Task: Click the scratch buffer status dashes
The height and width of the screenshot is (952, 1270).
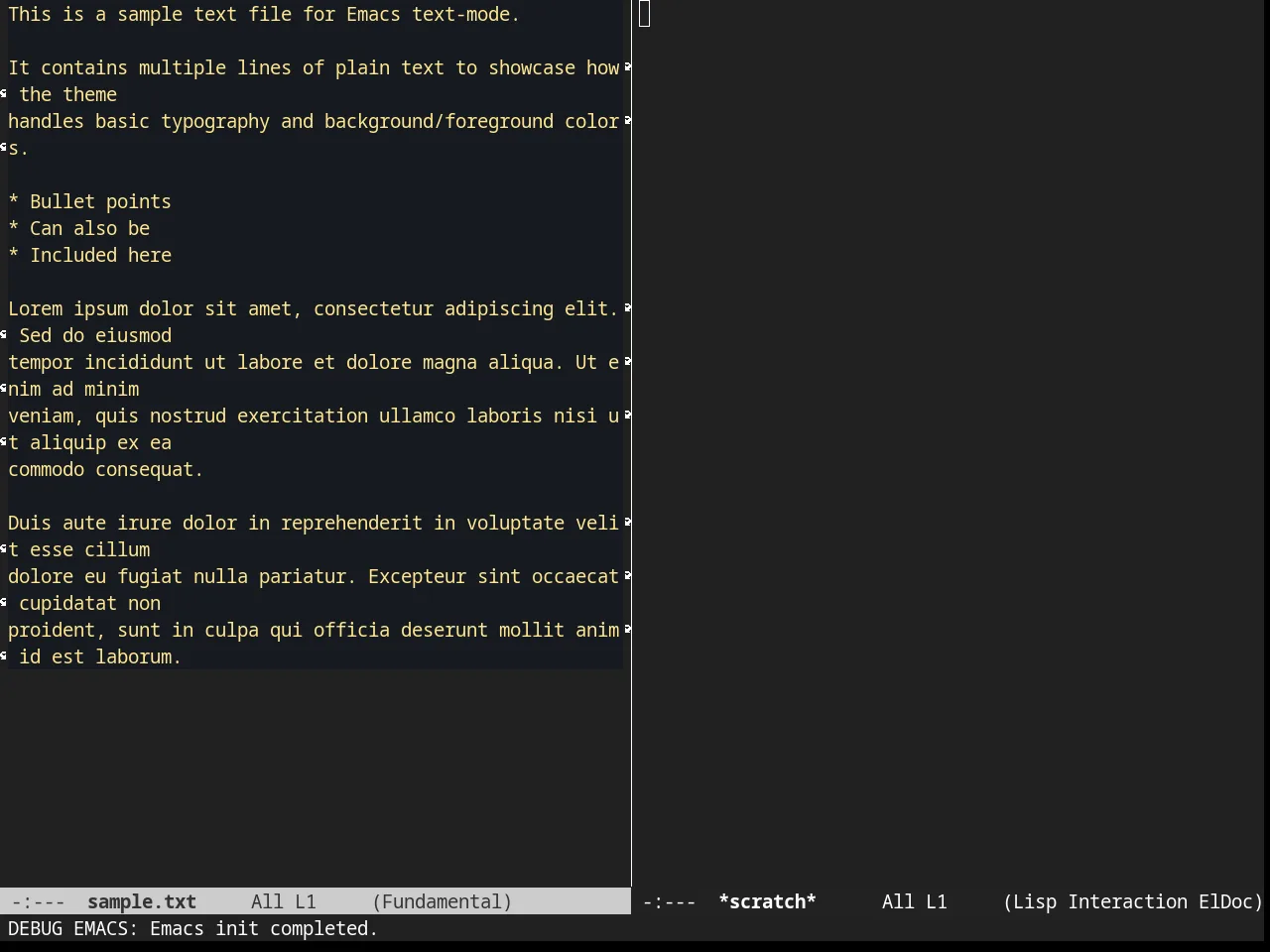Action: pyautogui.click(x=669, y=901)
